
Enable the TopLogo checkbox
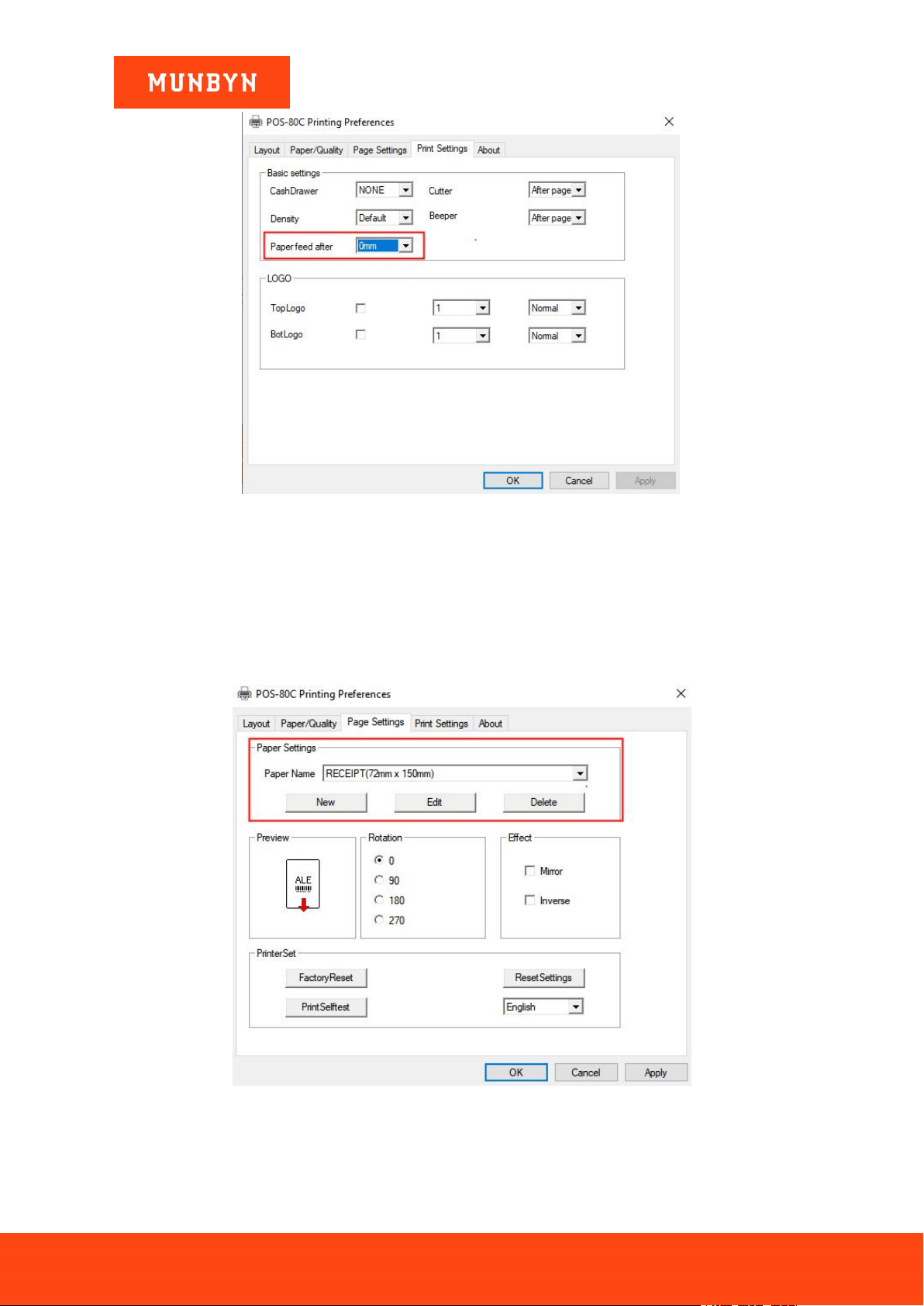360,308
